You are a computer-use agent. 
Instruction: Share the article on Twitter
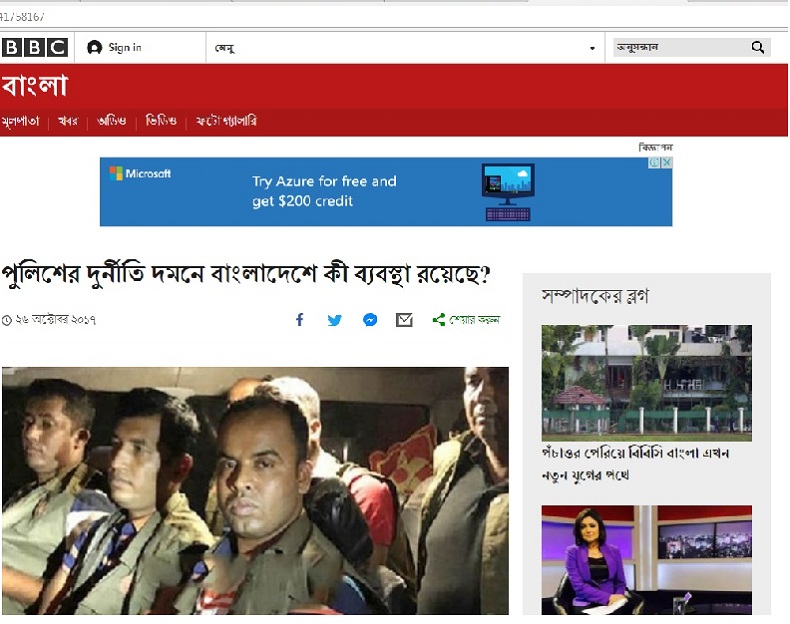coord(334,320)
